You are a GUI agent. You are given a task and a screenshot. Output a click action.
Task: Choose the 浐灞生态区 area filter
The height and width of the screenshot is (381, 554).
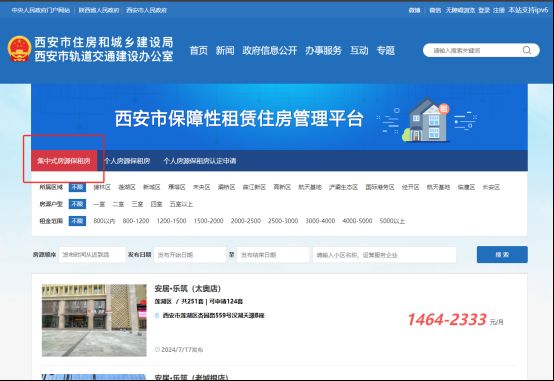pyautogui.click(x=343, y=187)
